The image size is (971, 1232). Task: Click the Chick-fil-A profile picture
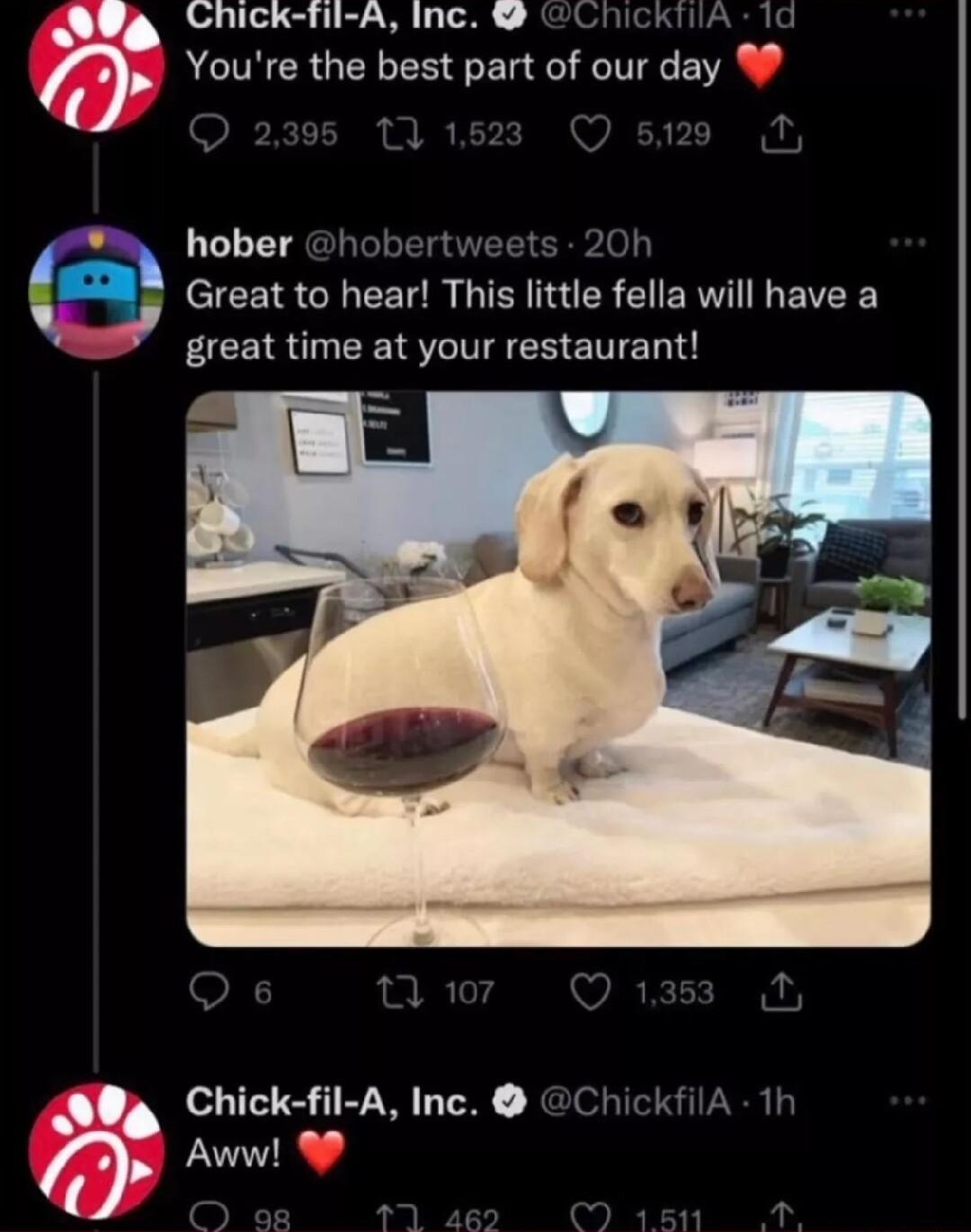coord(96,67)
